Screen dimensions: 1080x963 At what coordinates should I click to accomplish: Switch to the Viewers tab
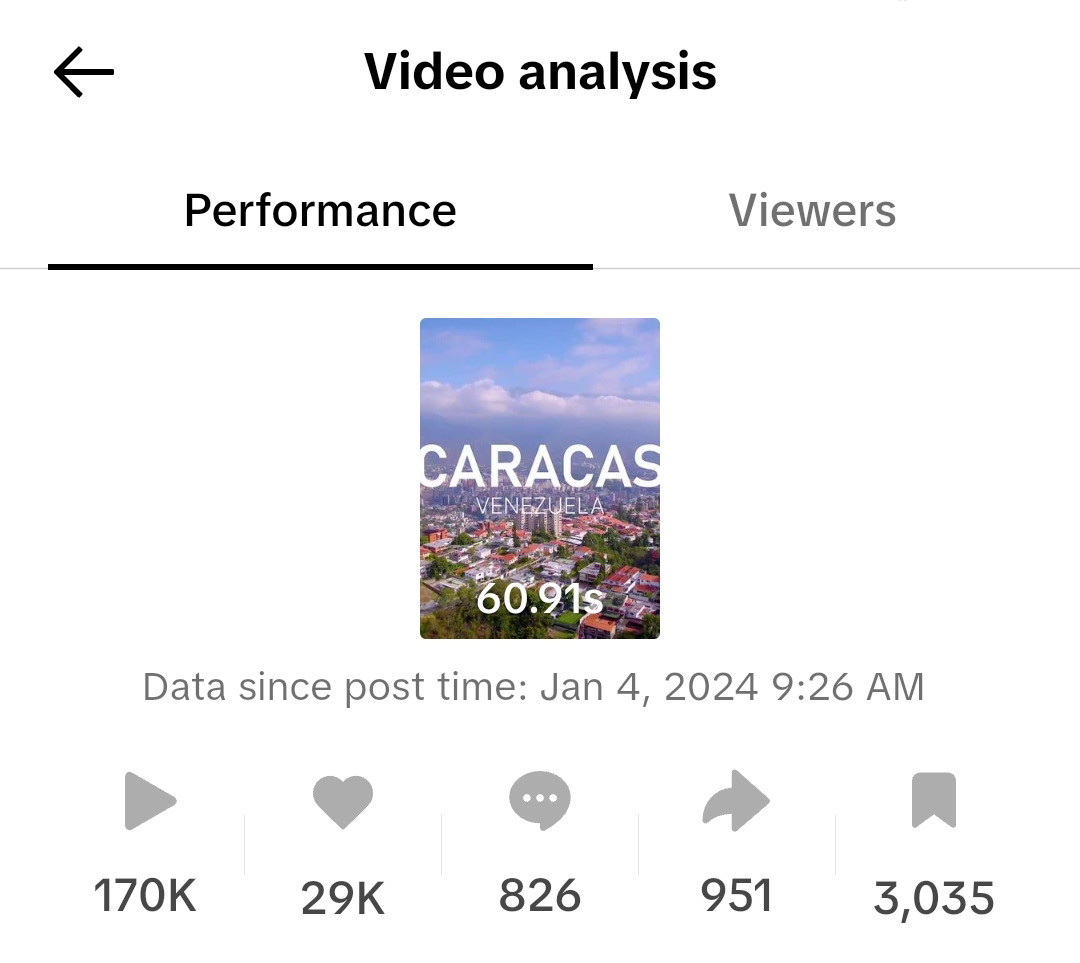(812, 211)
